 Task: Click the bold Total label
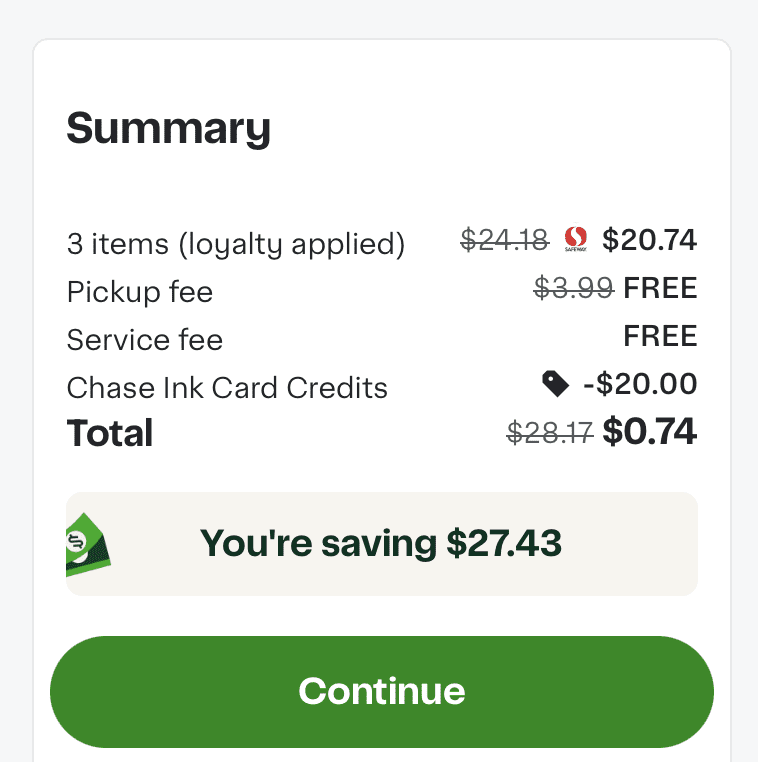(110, 434)
